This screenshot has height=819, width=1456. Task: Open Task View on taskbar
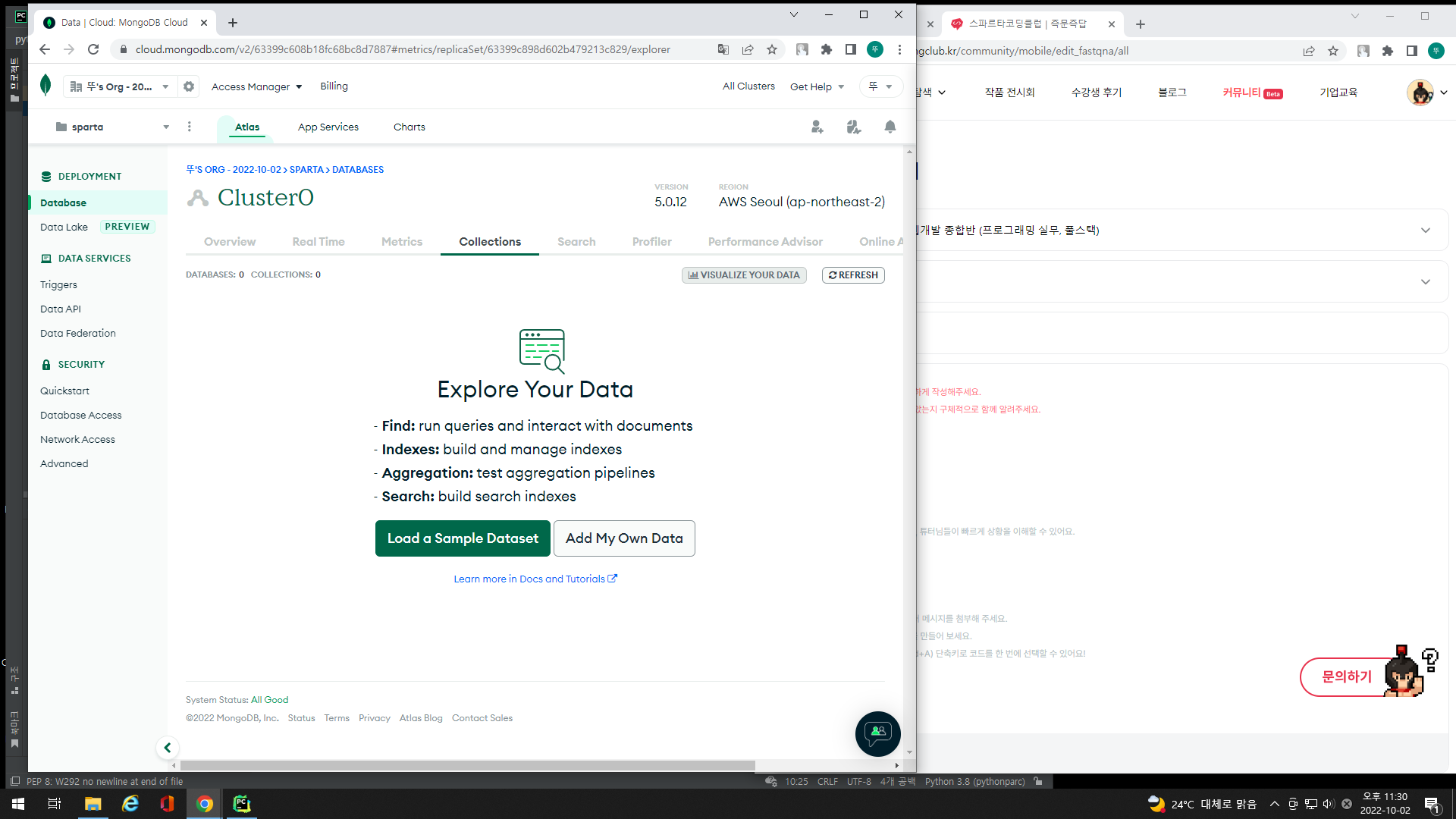[55, 804]
